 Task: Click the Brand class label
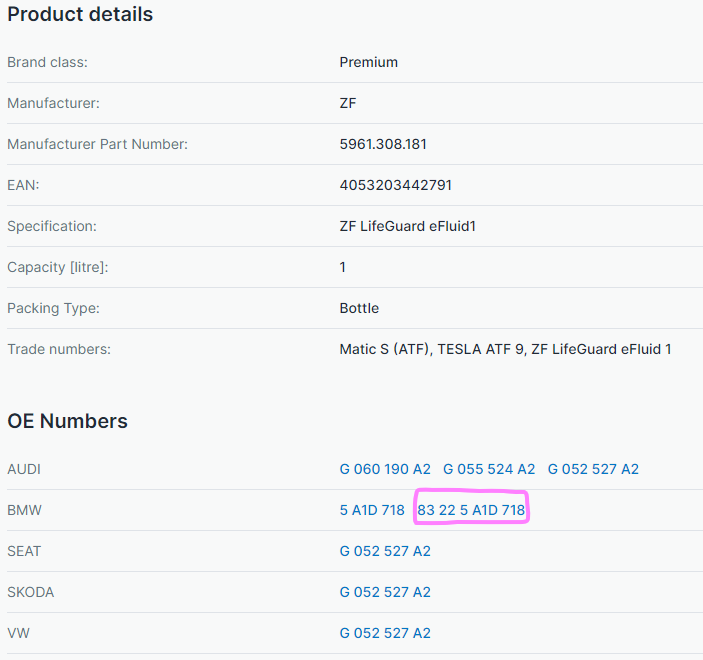48,62
